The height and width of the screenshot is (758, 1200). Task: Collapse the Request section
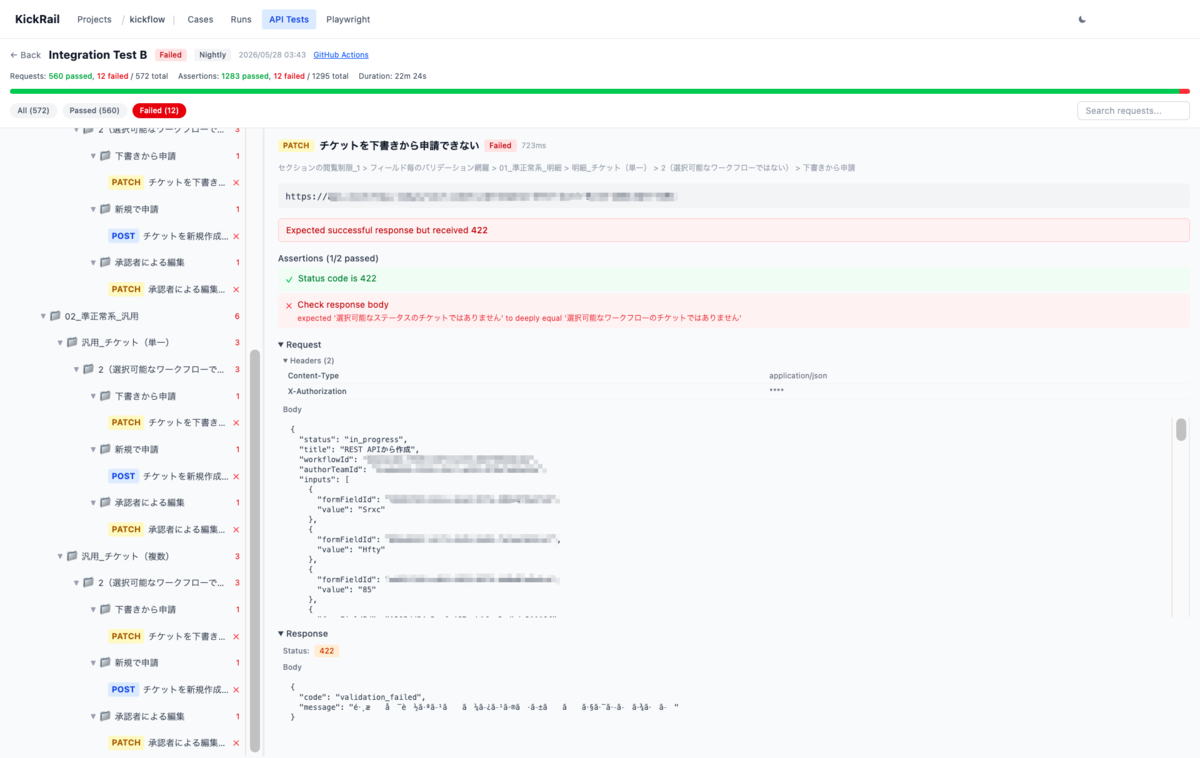(300, 345)
